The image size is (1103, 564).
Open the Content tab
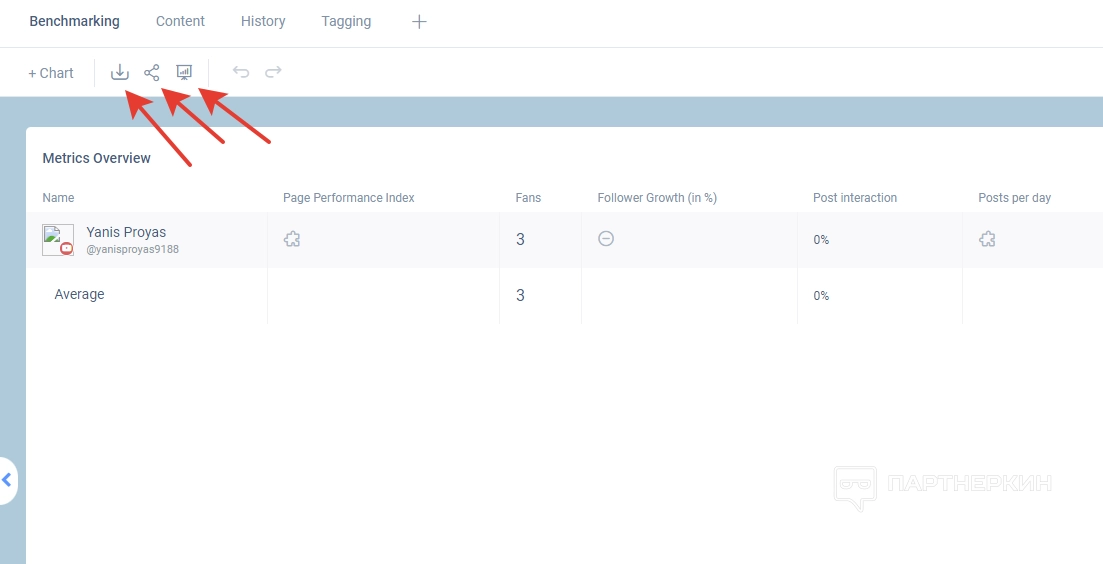180,21
